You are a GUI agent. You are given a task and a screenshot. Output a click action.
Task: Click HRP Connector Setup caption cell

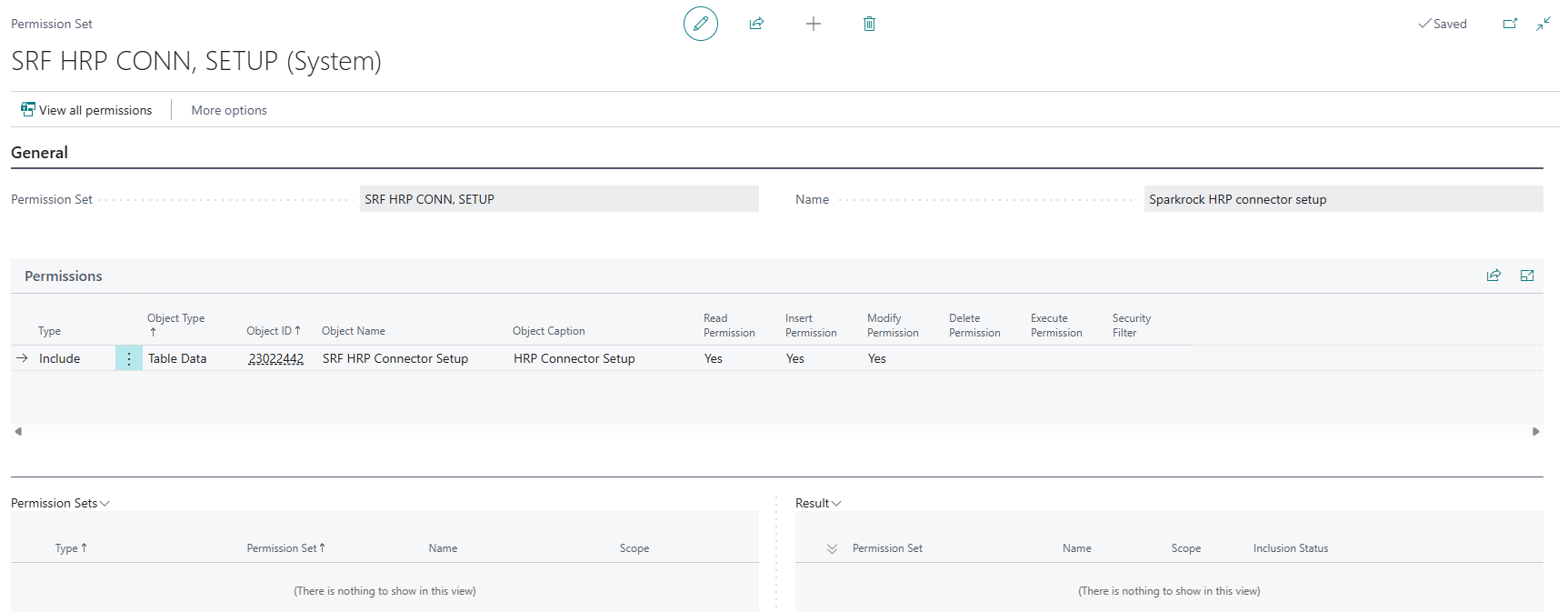click(574, 358)
